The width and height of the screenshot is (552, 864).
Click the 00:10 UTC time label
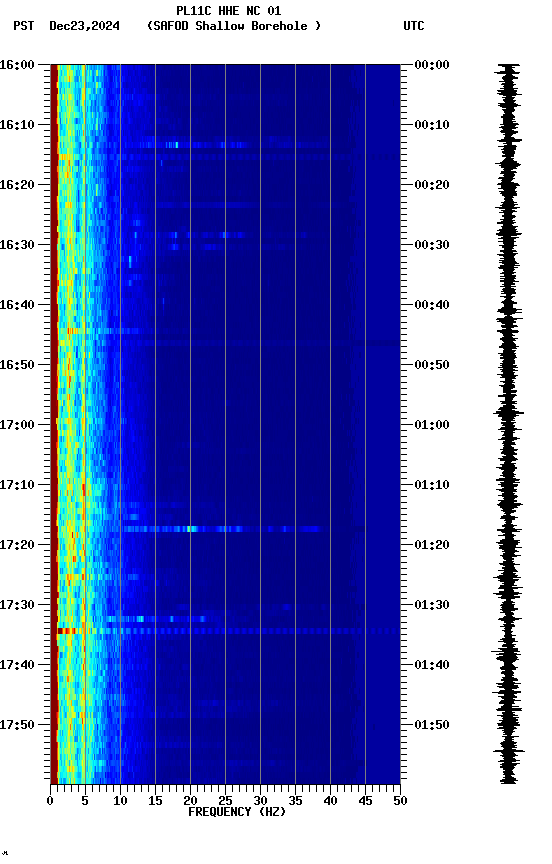point(432,125)
